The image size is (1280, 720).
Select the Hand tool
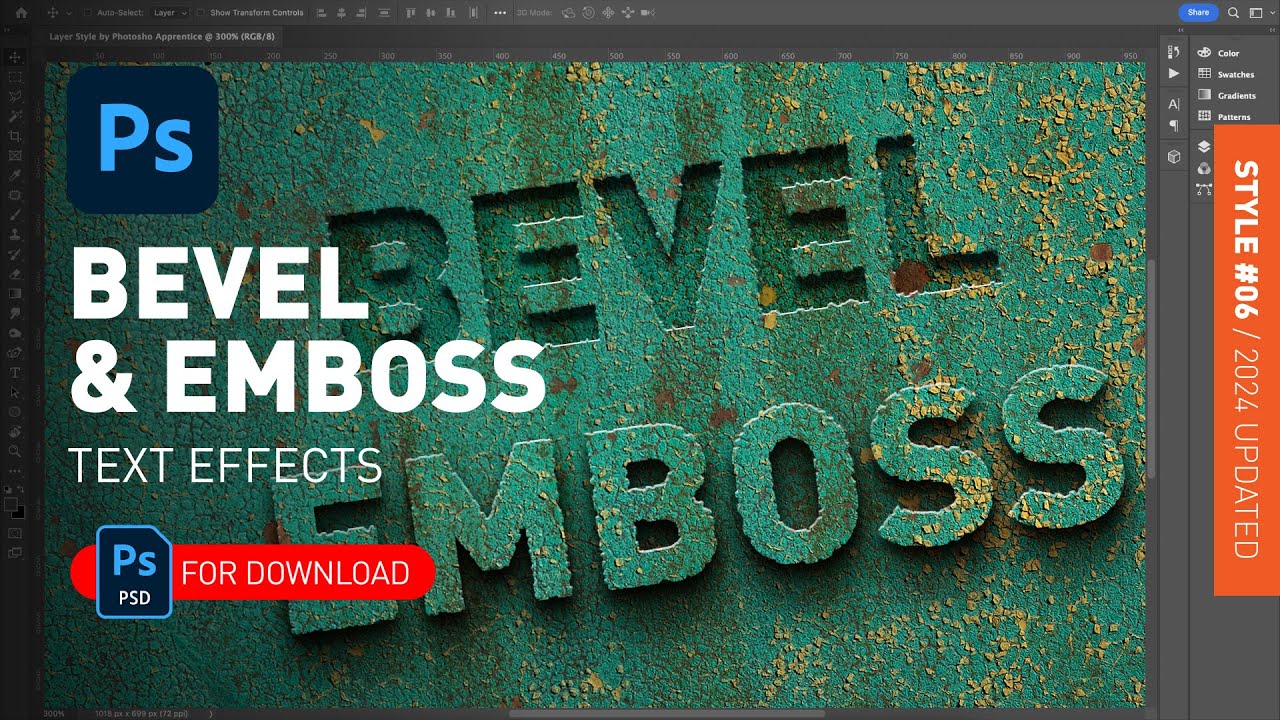tap(15, 431)
